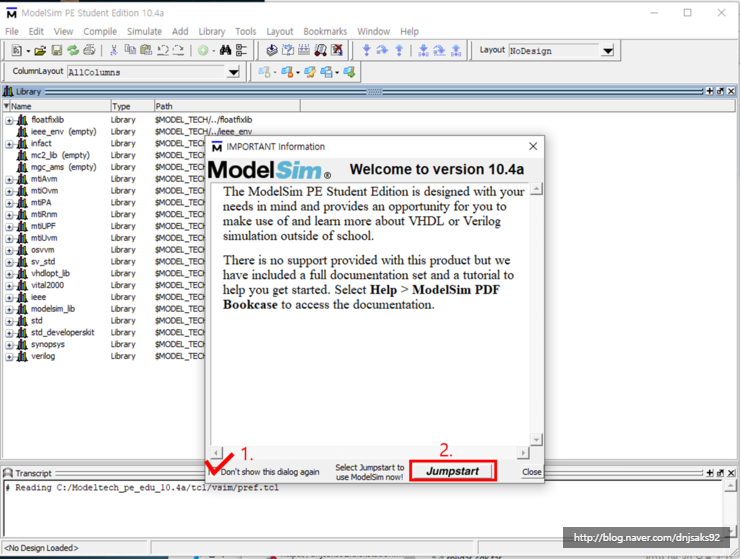The height and width of the screenshot is (559, 740).
Task: Open the Simulate menu
Action: click(144, 32)
